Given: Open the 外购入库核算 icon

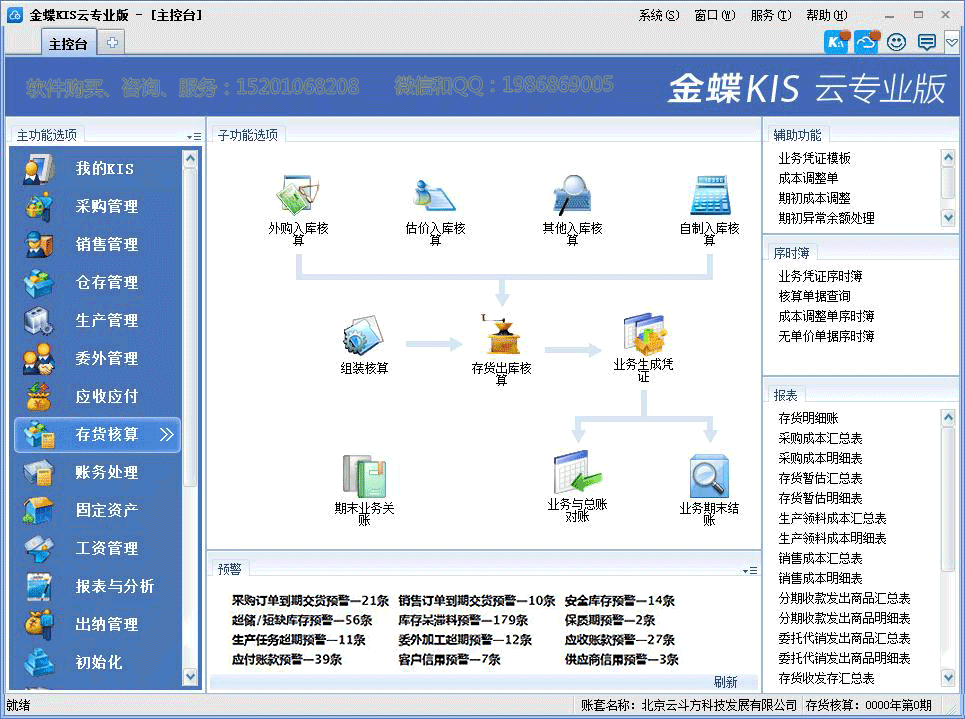Looking at the screenshot, I should [297, 196].
